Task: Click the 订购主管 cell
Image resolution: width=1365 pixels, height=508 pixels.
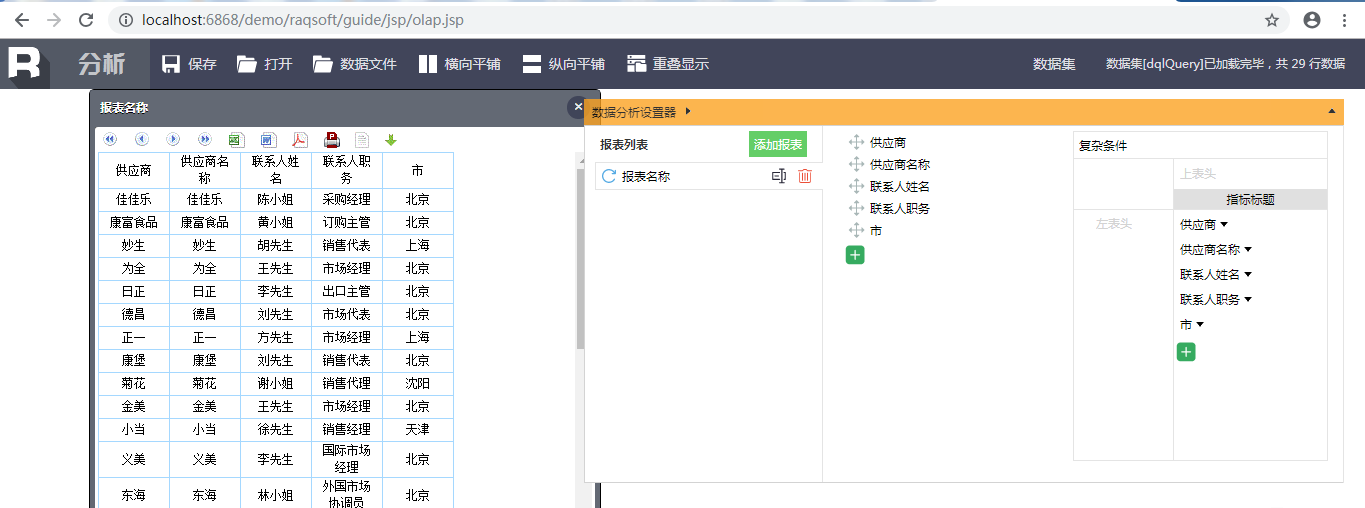Action: click(347, 223)
